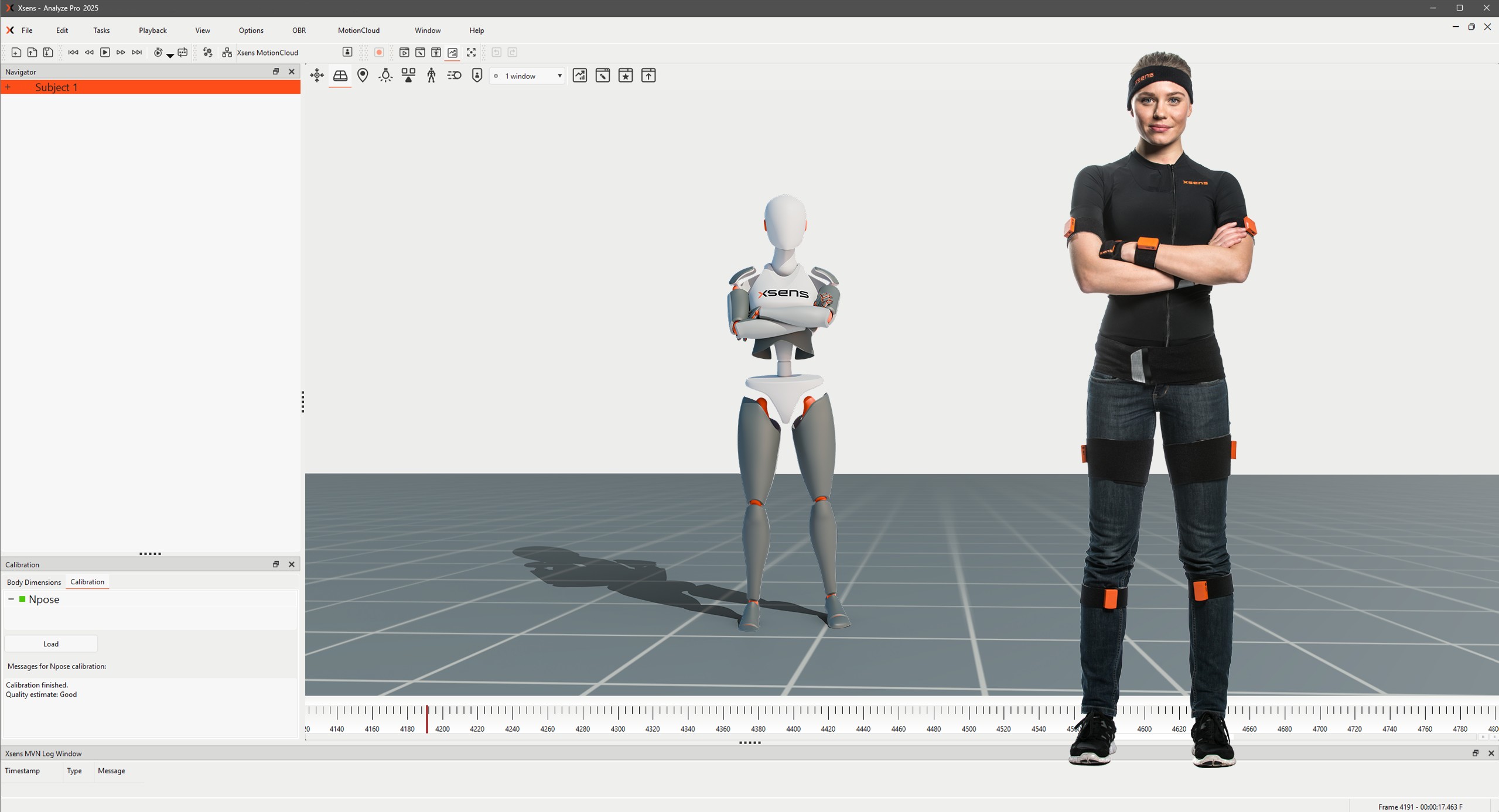Click the New session file icon
This screenshot has width=1499, height=812.
[x=16, y=53]
